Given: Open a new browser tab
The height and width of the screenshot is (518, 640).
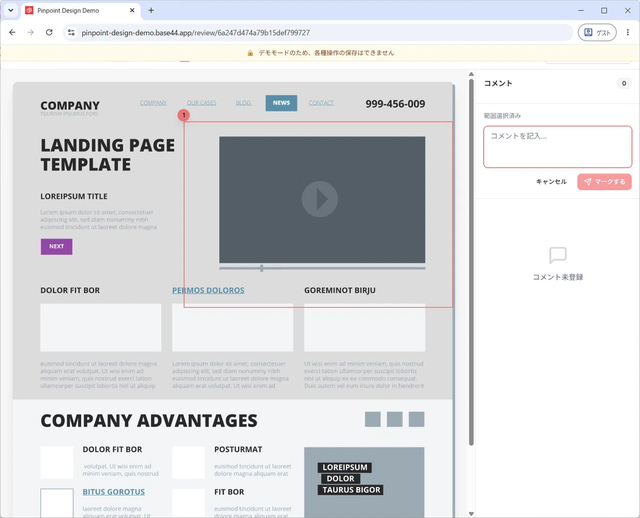Looking at the screenshot, I should click(151, 11).
